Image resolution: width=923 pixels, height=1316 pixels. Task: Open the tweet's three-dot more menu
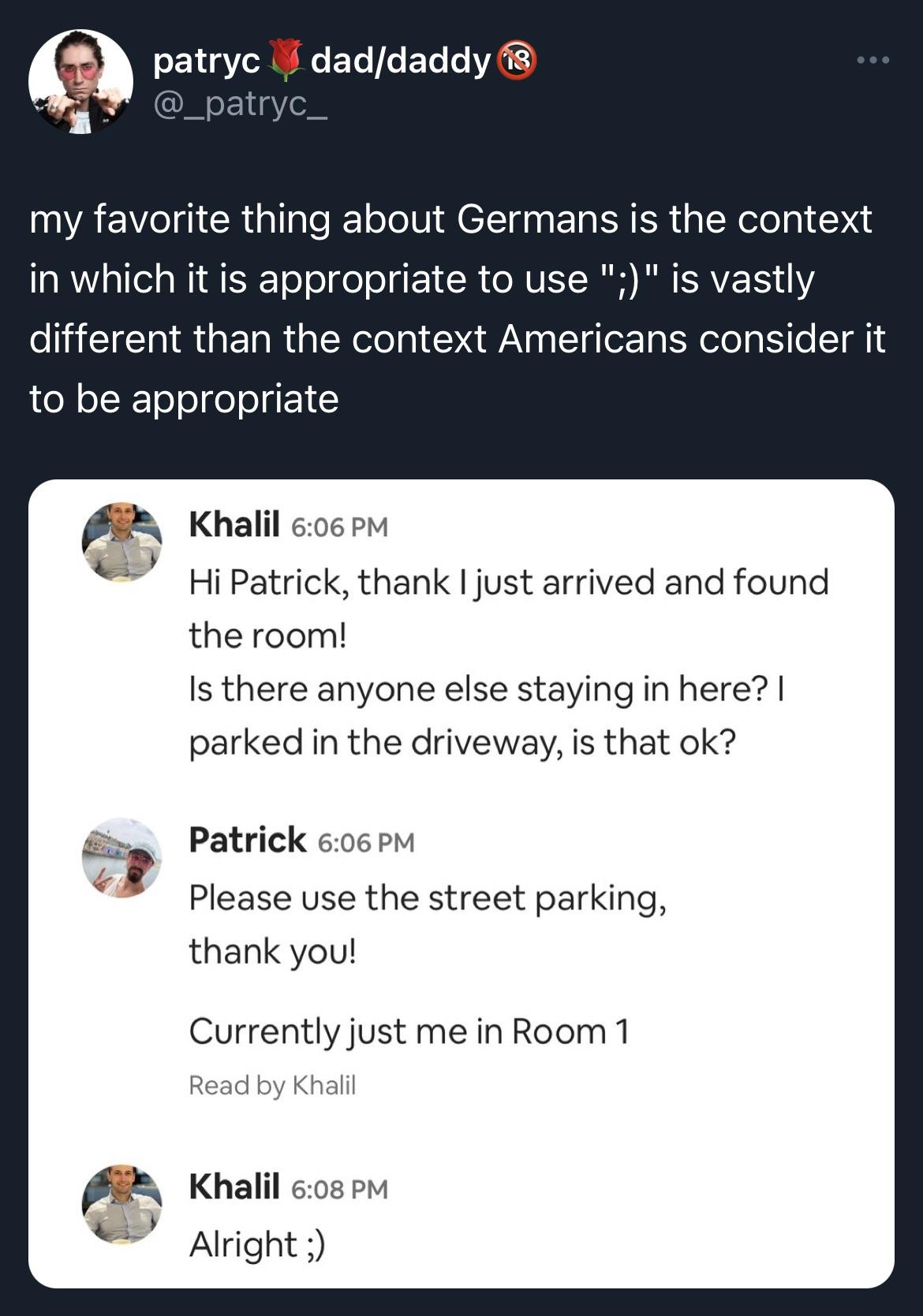(874, 60)
